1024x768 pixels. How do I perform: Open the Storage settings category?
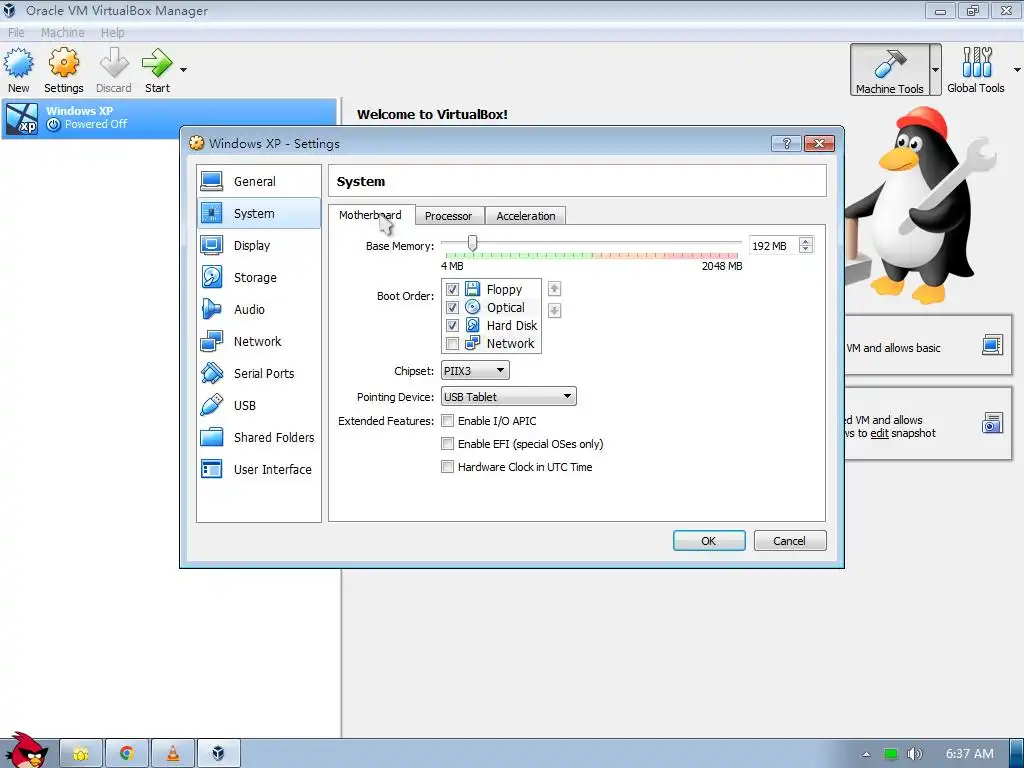point(259,278)
